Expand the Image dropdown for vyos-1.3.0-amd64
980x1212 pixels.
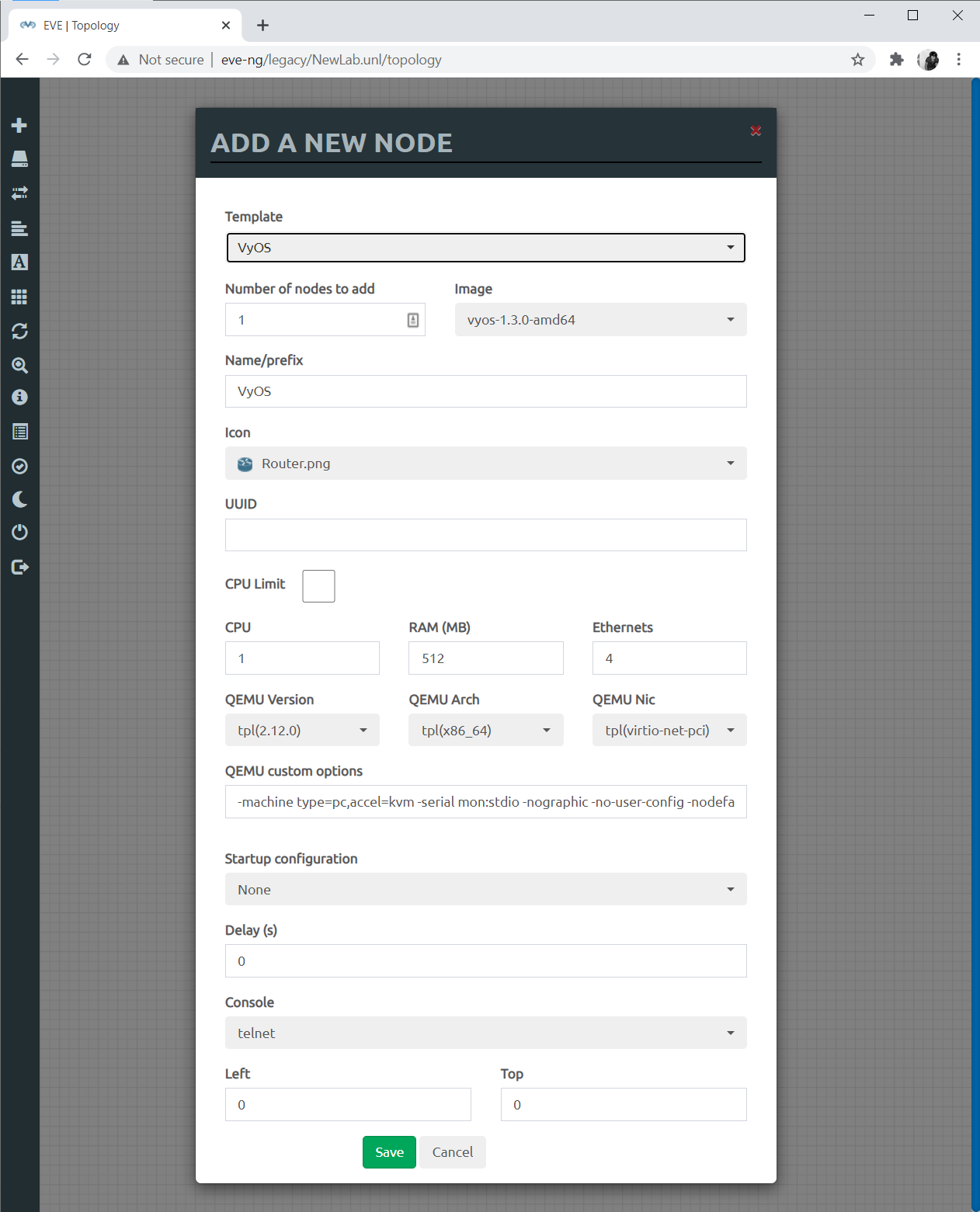599,319
